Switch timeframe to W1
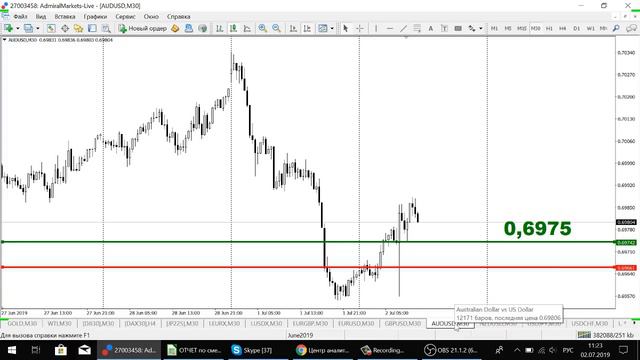This screenshot has width=640, height=360. pos(590,28)
